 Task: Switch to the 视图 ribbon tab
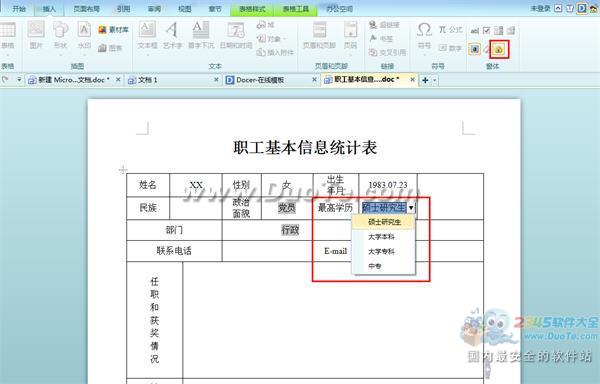pyautogui.click(x=184, y=8)
